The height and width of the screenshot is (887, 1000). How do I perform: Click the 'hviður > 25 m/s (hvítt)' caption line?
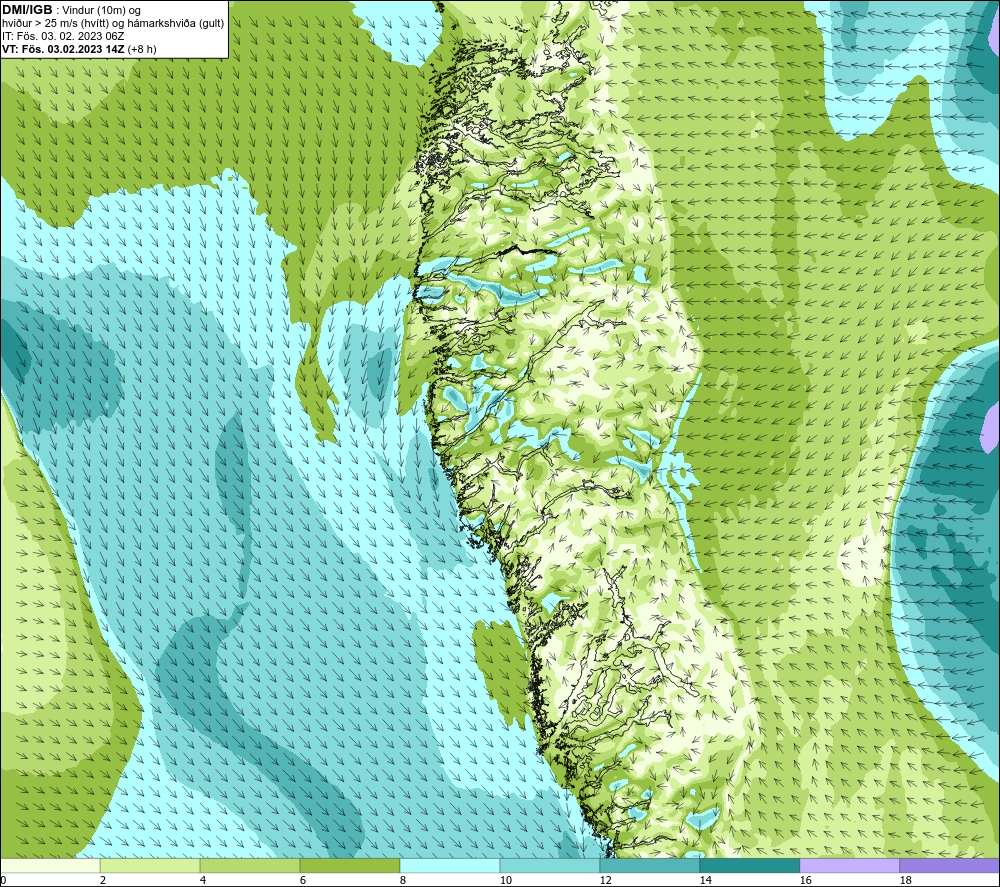coord(113,24)
